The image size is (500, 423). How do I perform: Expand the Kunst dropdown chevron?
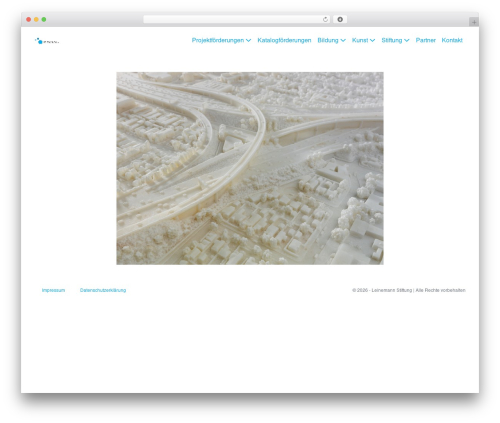372,40
